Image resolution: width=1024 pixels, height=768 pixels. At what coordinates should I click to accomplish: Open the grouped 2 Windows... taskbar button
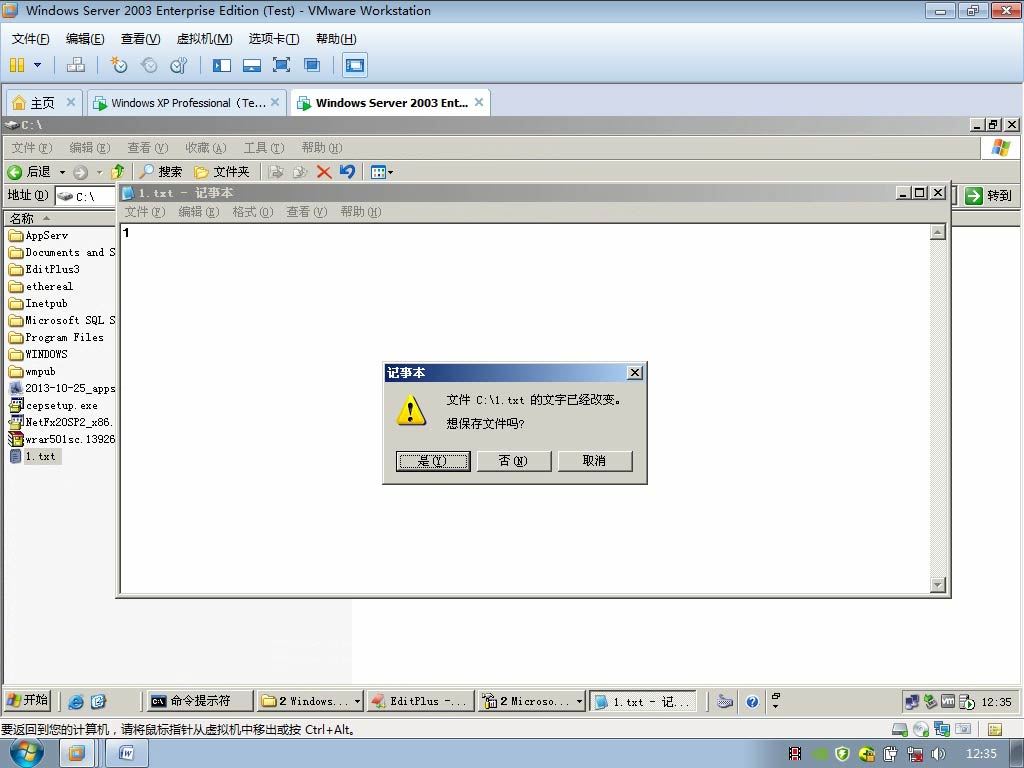[310, 701]
